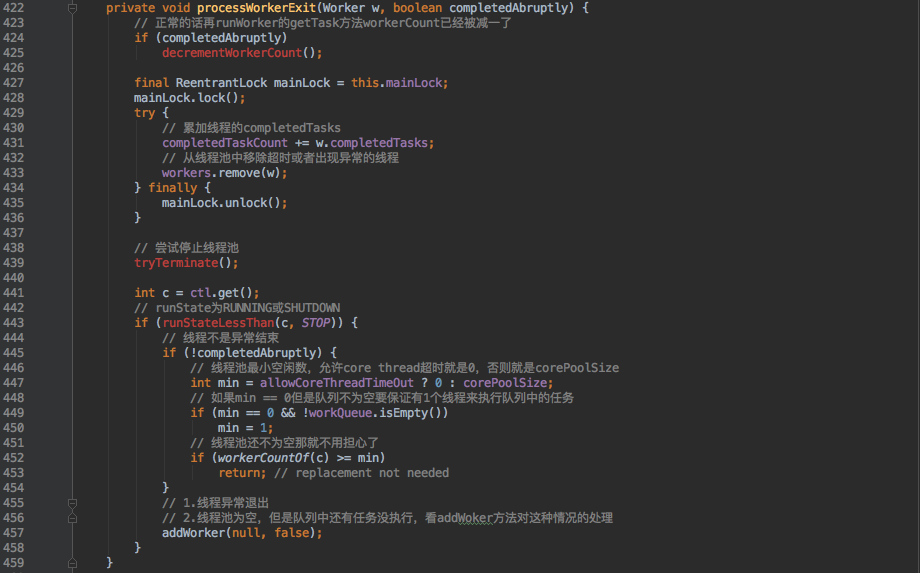Click the STOP constant

(316, 323)
